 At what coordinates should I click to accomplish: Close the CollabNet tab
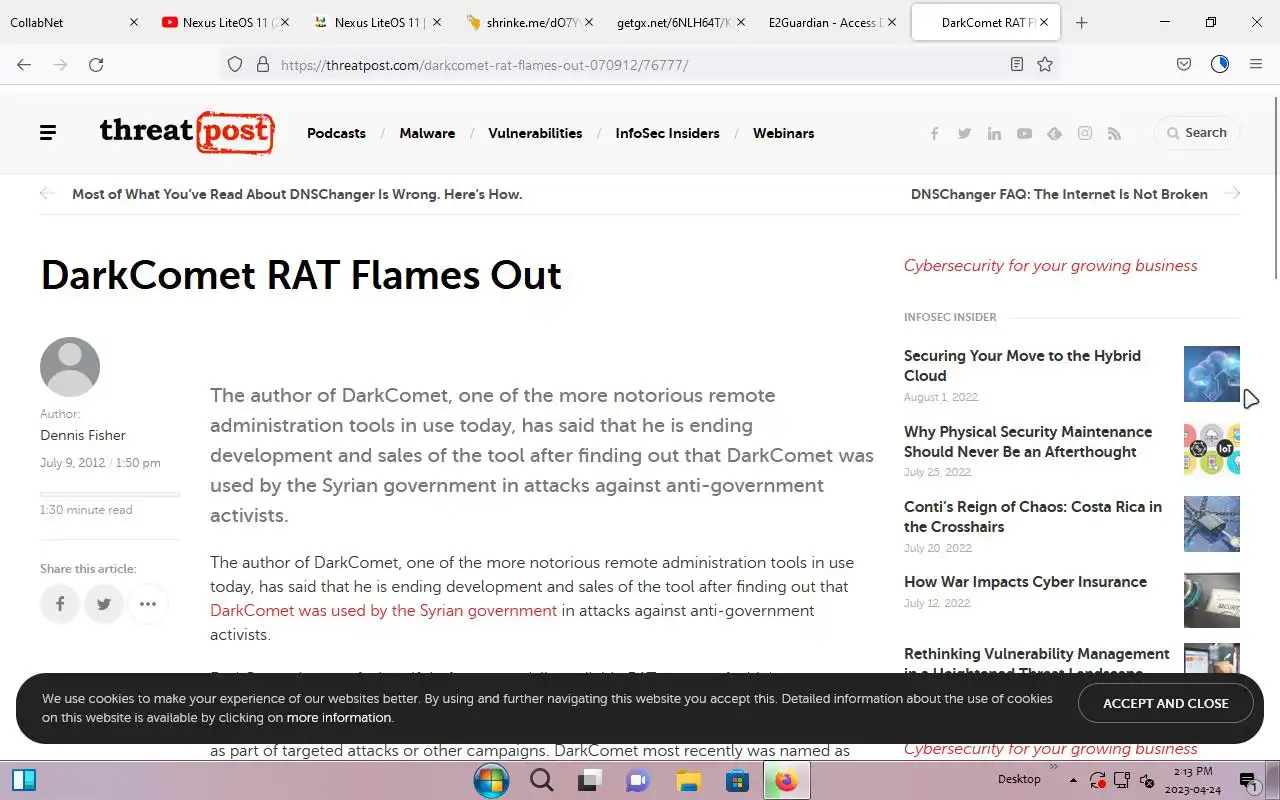pyautogui.click(x=134, y=22)
